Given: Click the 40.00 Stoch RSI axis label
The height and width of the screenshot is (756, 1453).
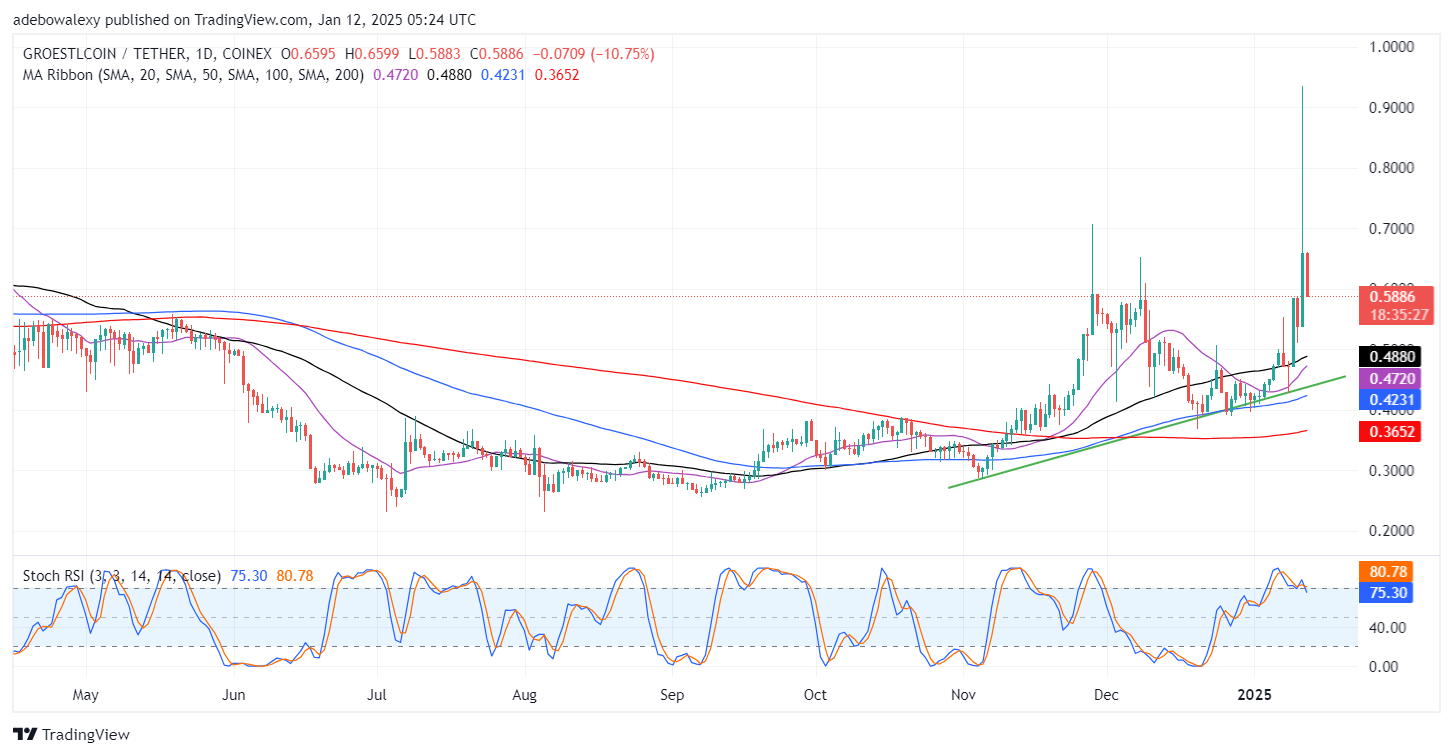Looking at the screenshot, I should point(1389,627).
